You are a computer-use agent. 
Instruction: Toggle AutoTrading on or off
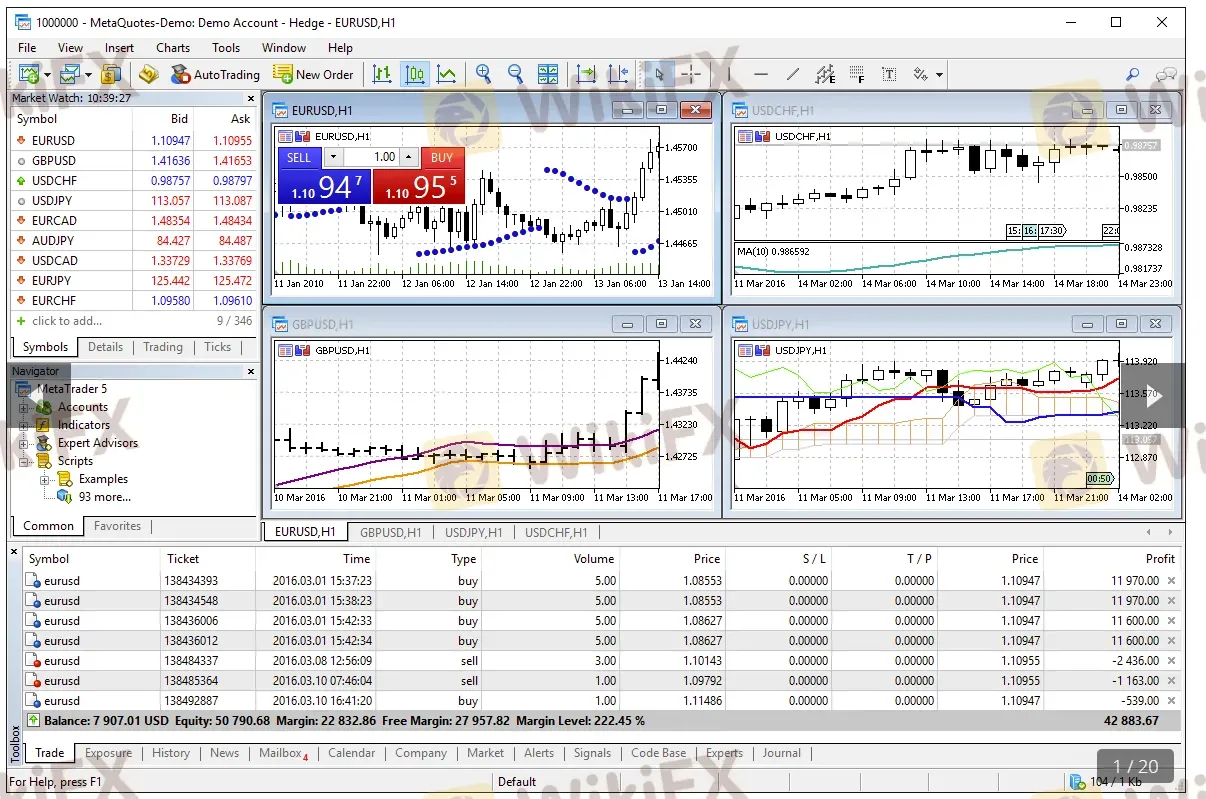click(x=214, y=74)
